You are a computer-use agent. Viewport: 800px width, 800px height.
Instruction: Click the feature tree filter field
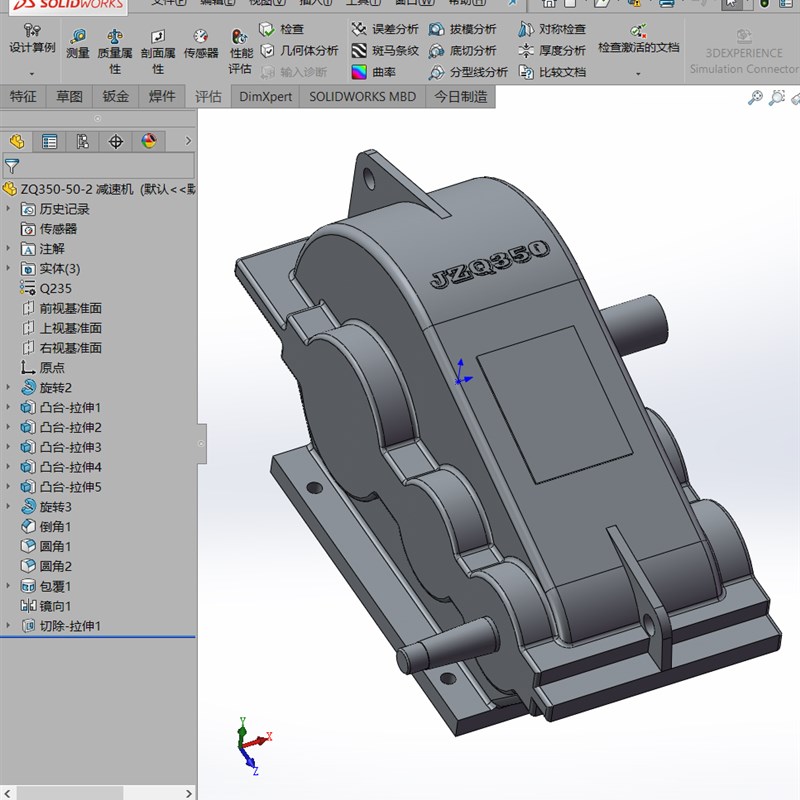click(x=100, y=166)
